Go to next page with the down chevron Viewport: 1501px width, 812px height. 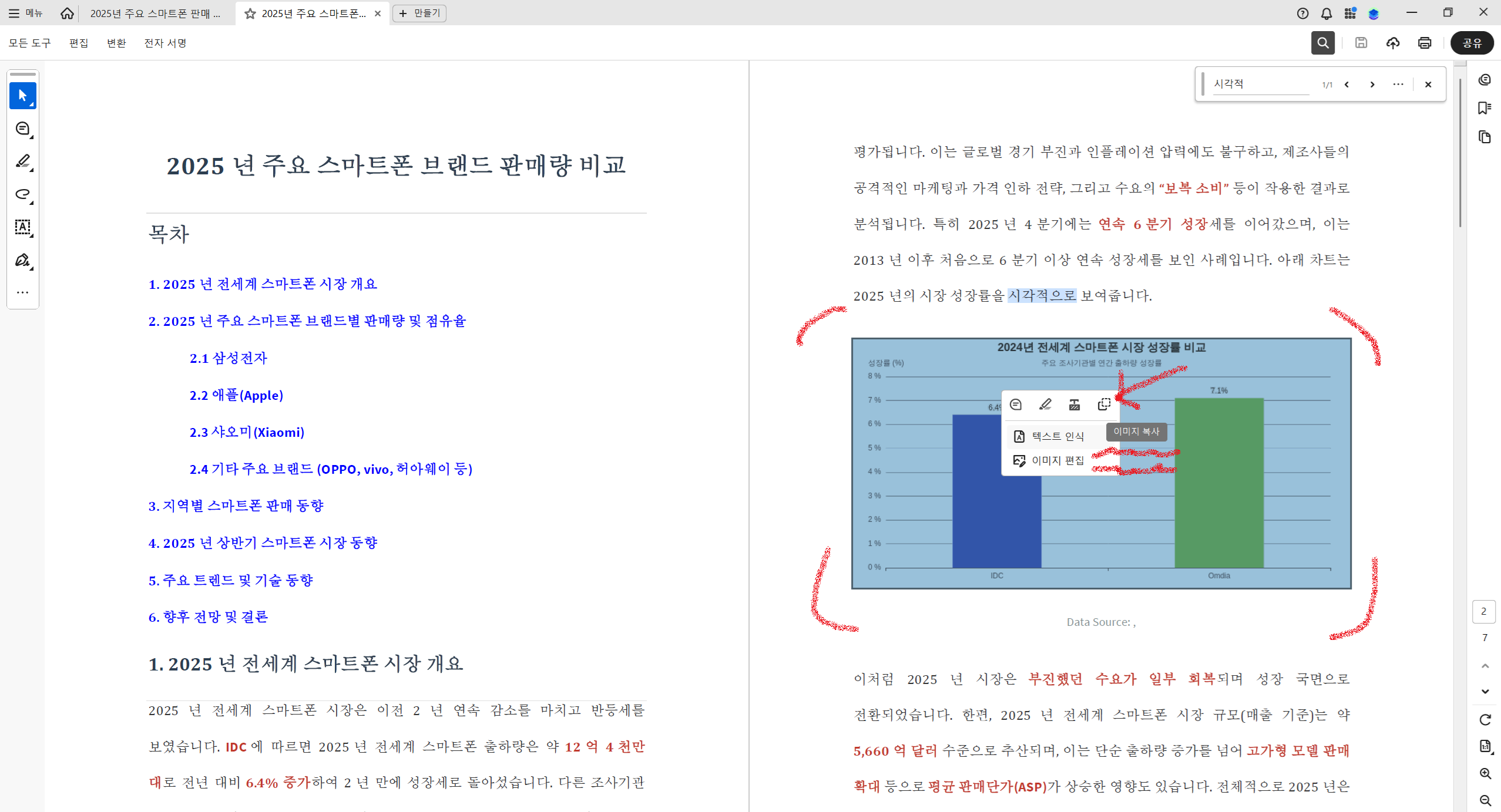(1485, 691)
